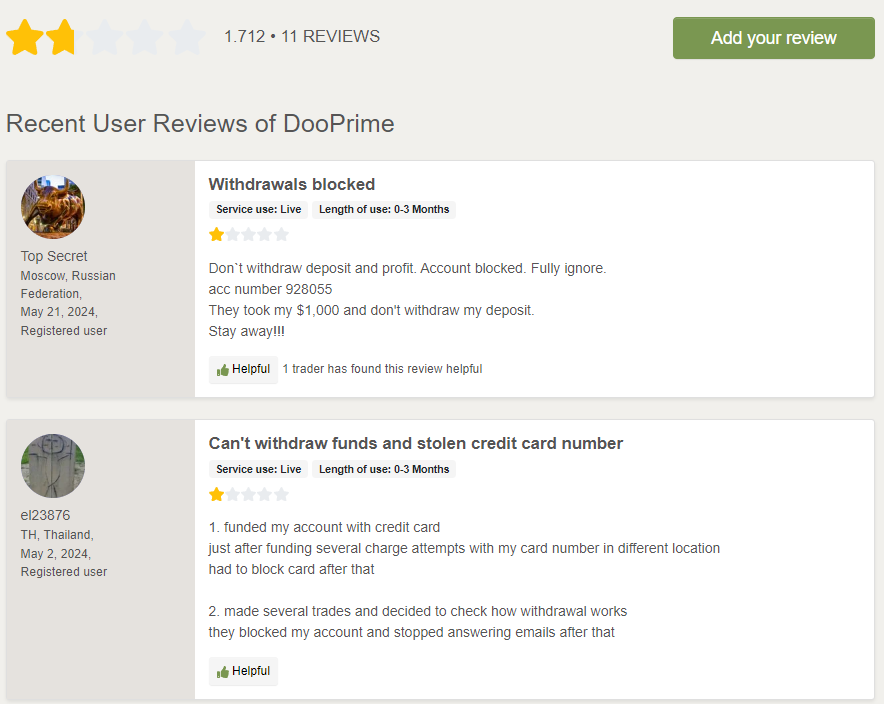The width and height of the screenshot is (884, 704).
Task: Open Can't withdraw funds and stolen credit card title
Action: [x=416, y=444]
